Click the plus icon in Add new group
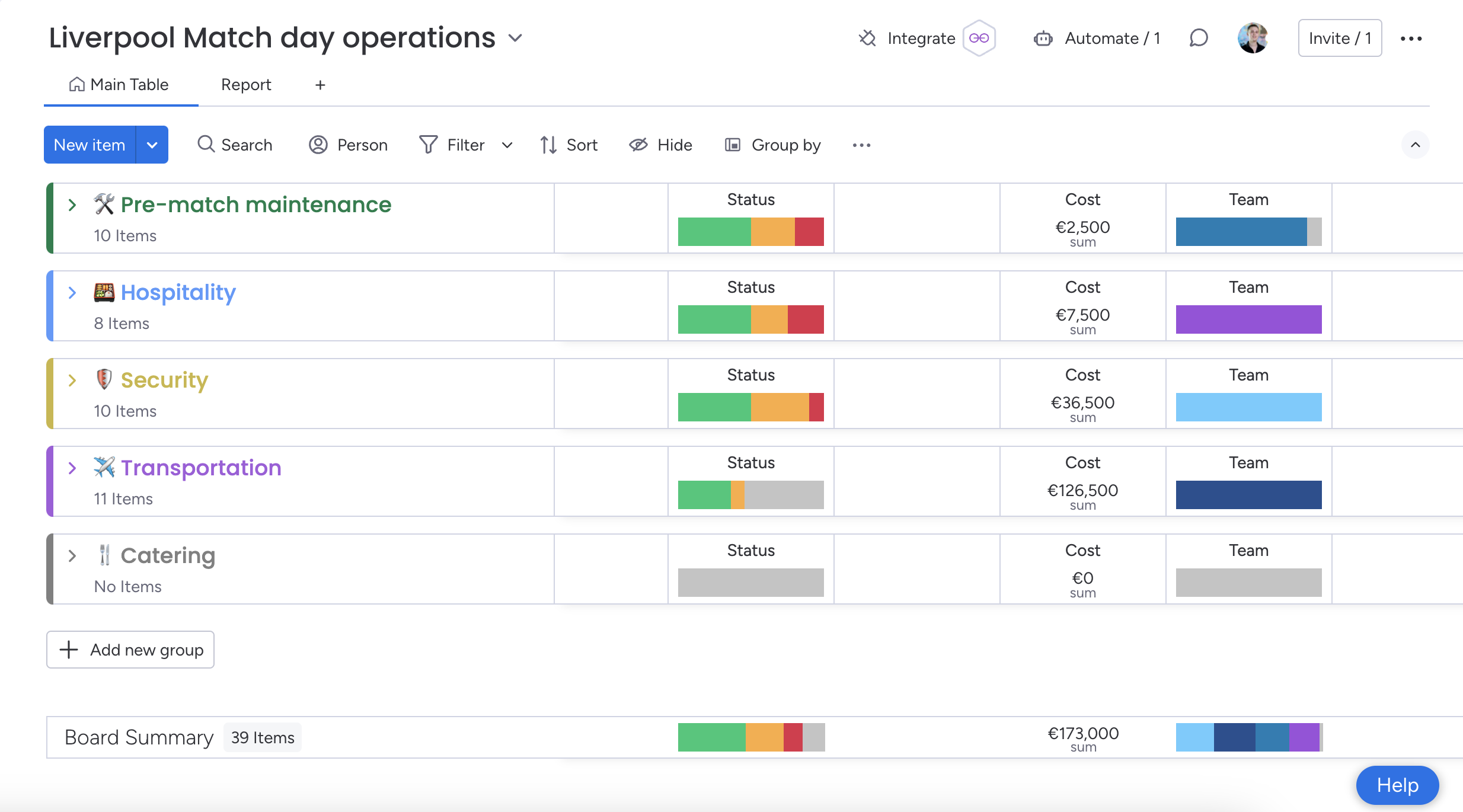The height and width of the screenshot is (812, 1463). tap(69, 650)
